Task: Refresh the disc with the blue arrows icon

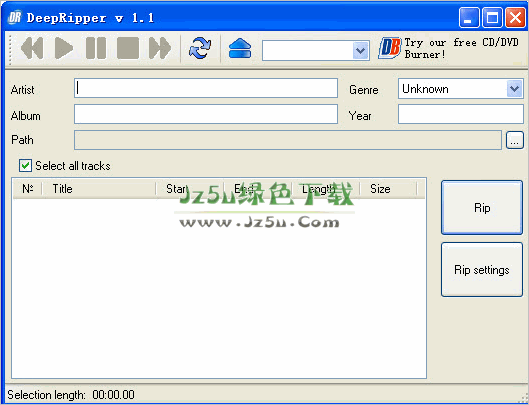Action: (200, 48)
